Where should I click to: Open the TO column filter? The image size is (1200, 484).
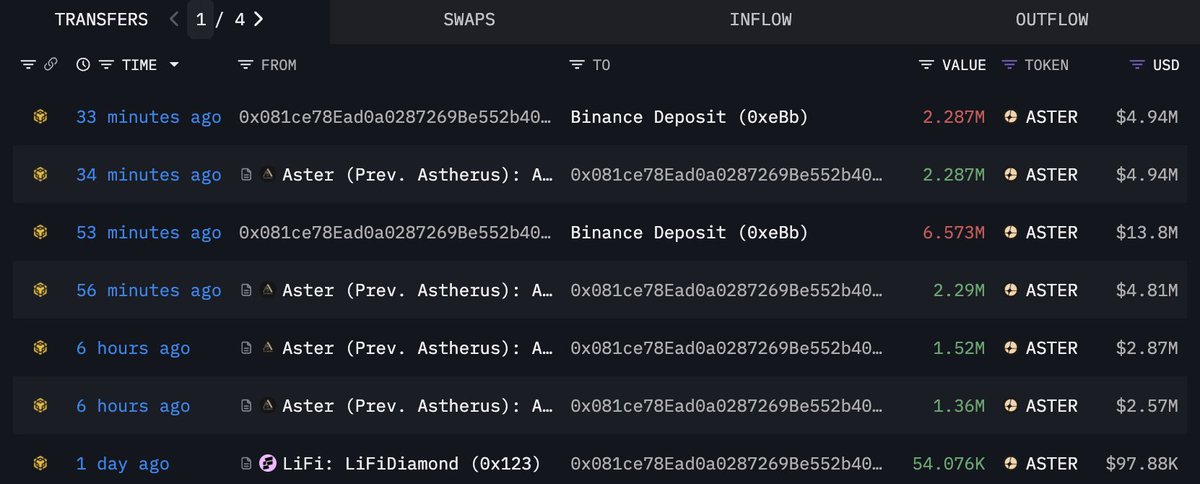[577, 65]
